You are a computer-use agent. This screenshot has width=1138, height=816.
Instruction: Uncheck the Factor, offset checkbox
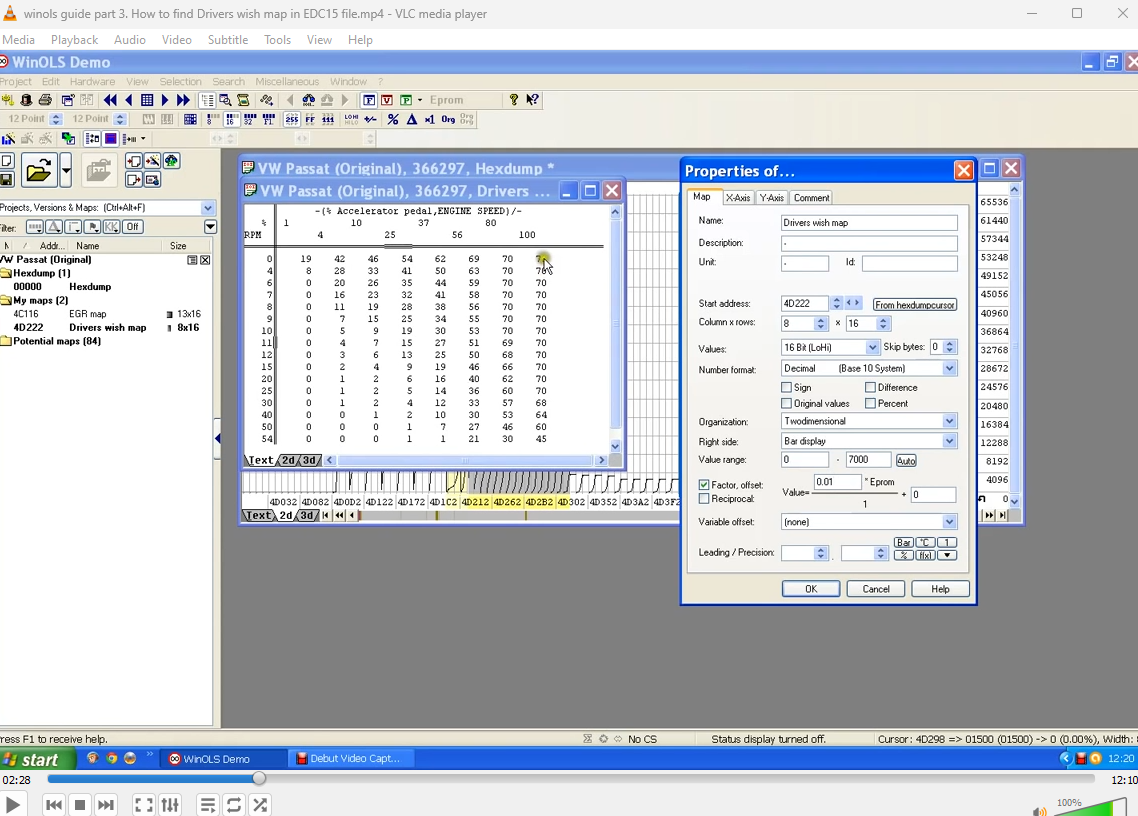703,484
